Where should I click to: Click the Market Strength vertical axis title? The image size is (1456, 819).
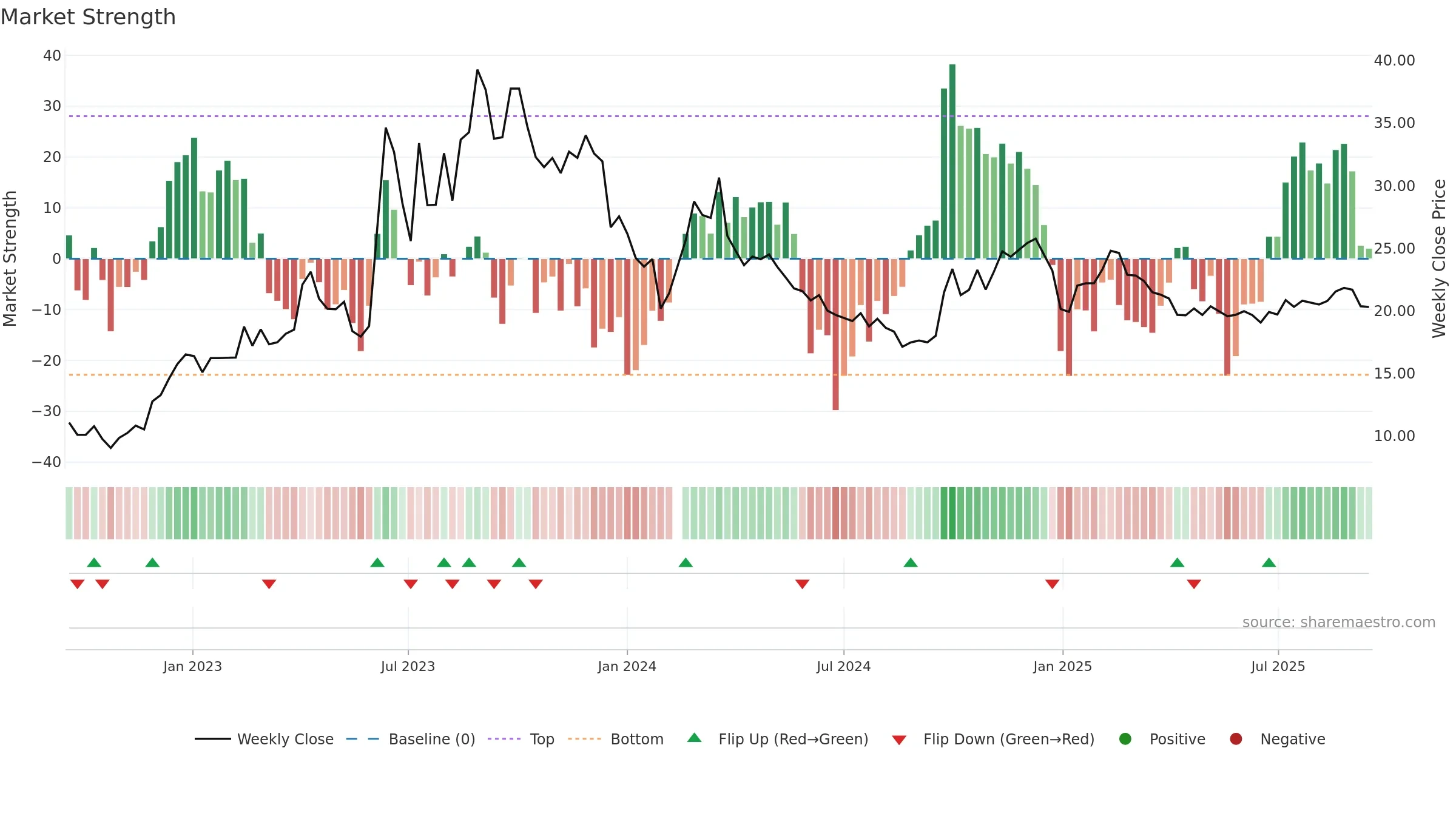(10, 258)
